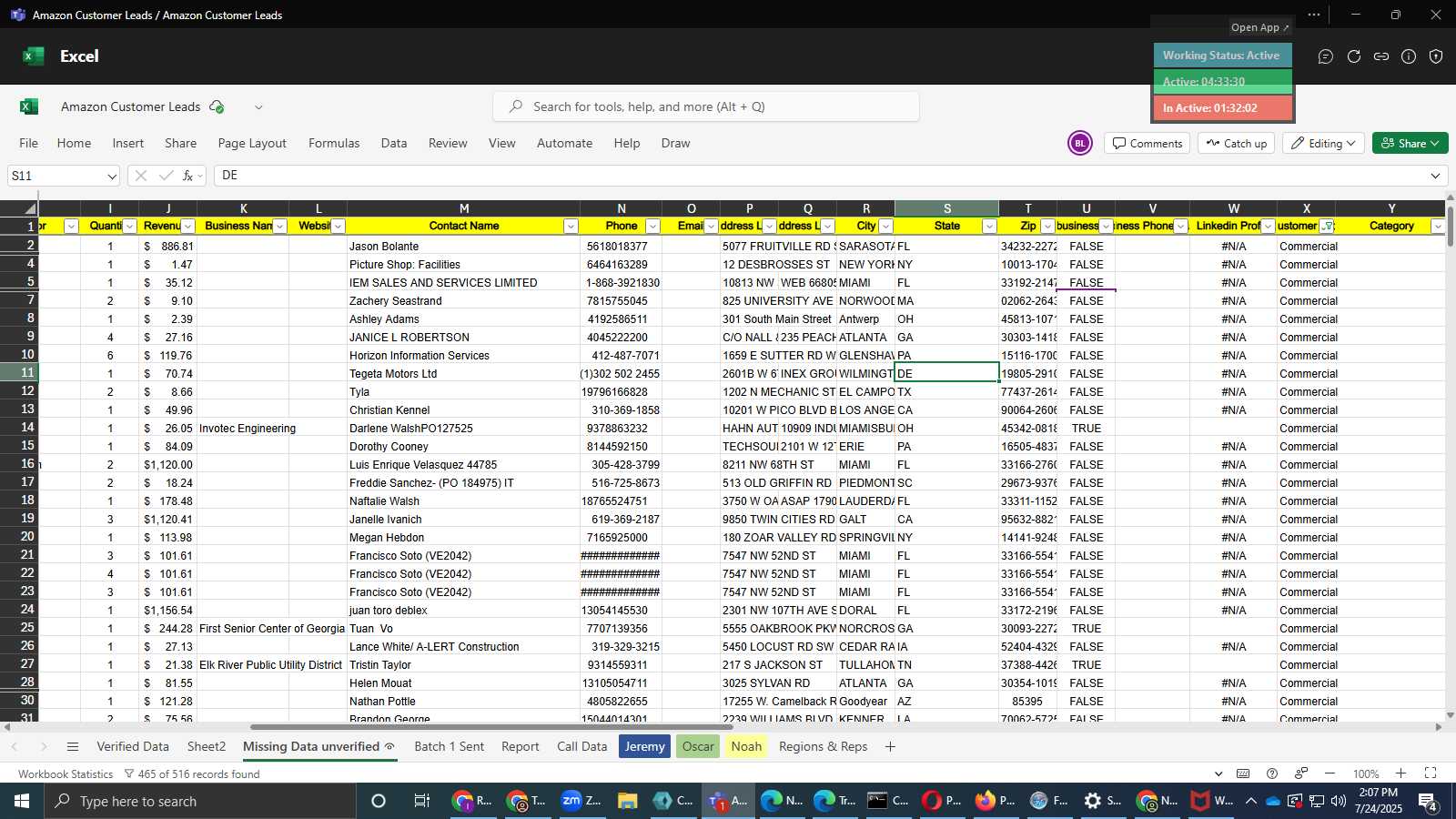Screen dimensions: 1456x819
Task: Open the filter dropdown for Linkedin Profile column
Action: [x=1268, y=227]
